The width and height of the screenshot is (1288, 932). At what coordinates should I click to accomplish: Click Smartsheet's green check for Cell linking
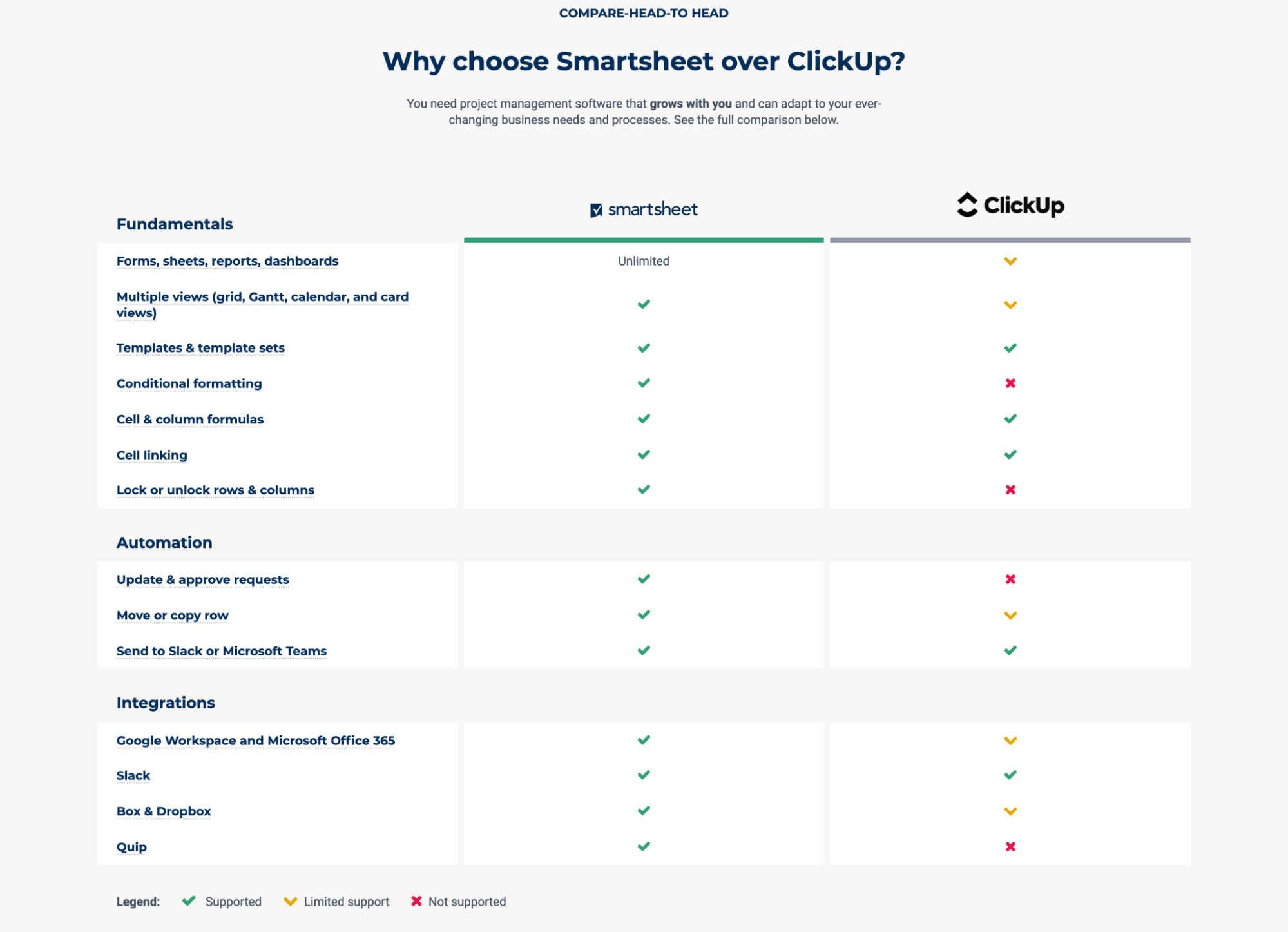(x=644, y=454)
